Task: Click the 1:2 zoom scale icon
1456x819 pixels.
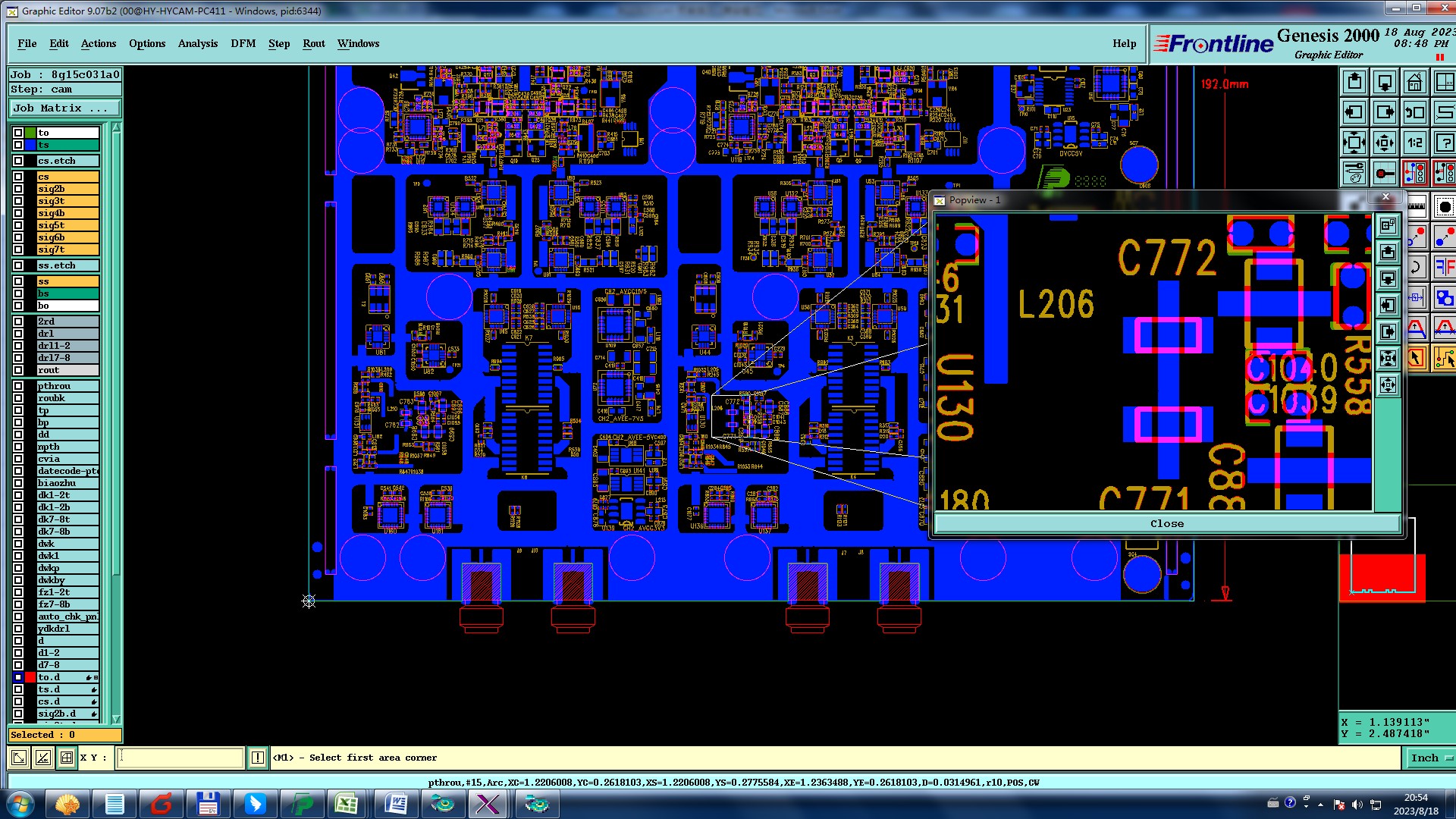Action: click(x=1414, y=143)
